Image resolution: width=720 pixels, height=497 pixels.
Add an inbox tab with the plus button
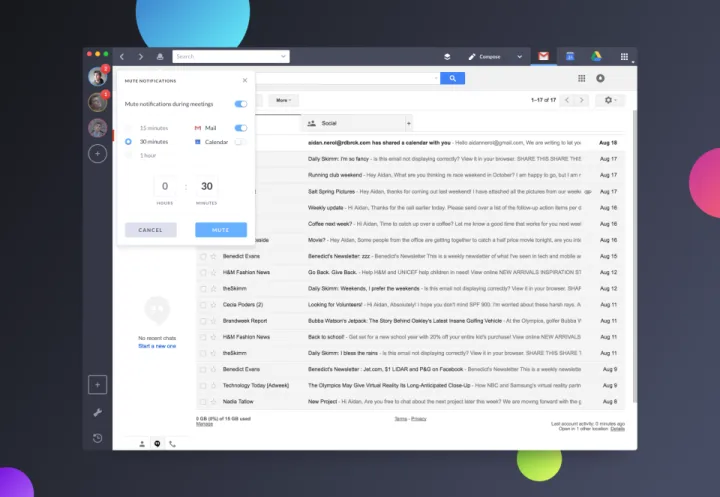pyautogui.click(x=409, y=123)
